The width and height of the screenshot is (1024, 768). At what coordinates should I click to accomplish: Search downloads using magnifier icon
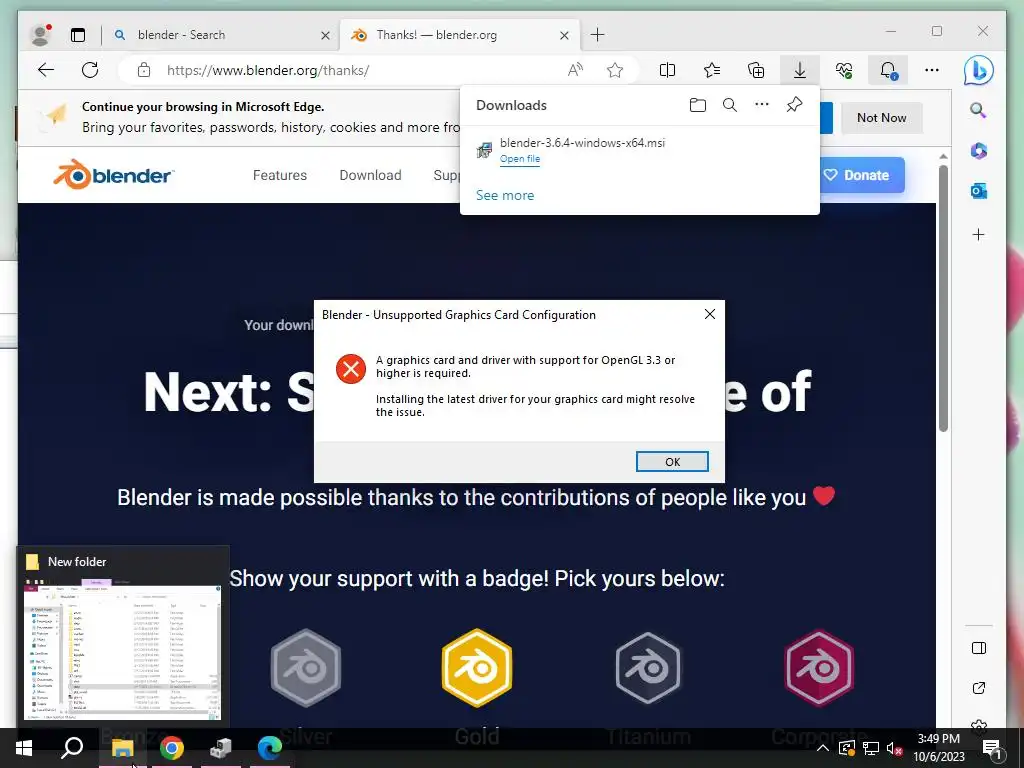tap(729, 105)
